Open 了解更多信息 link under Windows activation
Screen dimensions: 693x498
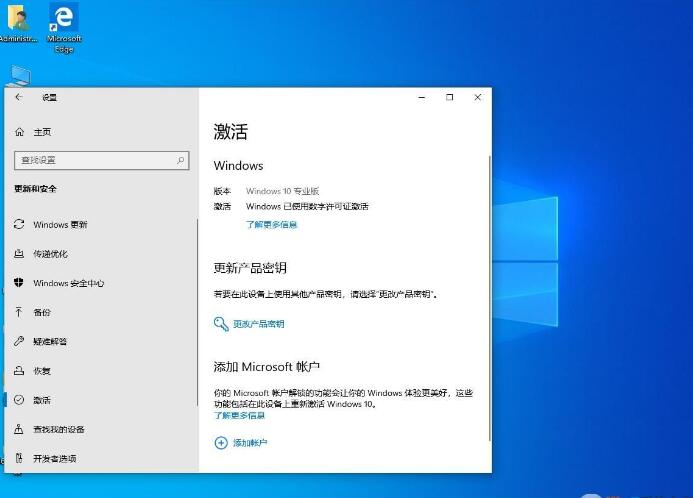click(271, 224)
